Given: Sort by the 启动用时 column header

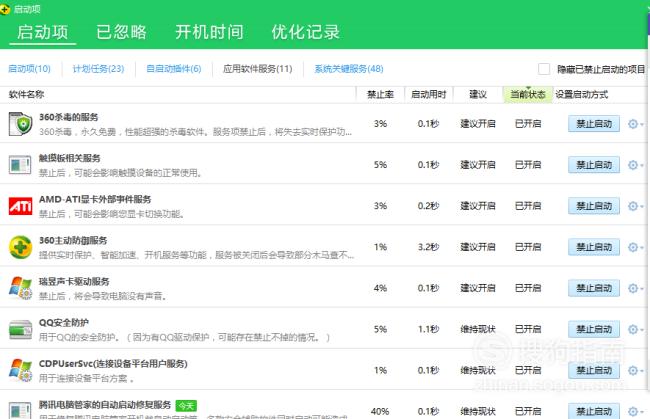Looking at the screenshot, I should click(x=429, y=94).
